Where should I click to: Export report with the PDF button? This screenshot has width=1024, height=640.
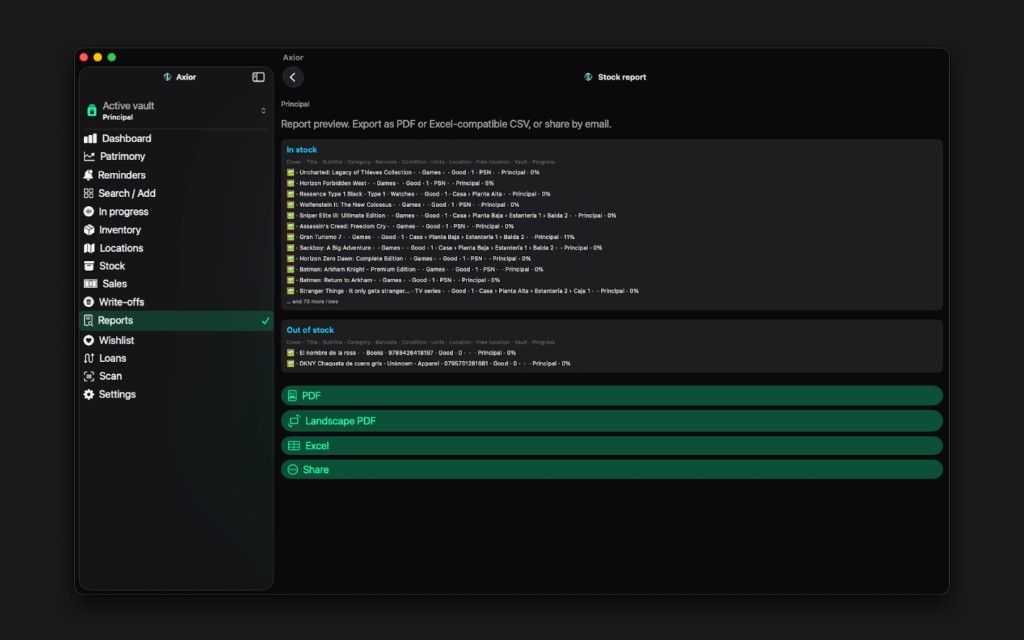coord(612,396)
